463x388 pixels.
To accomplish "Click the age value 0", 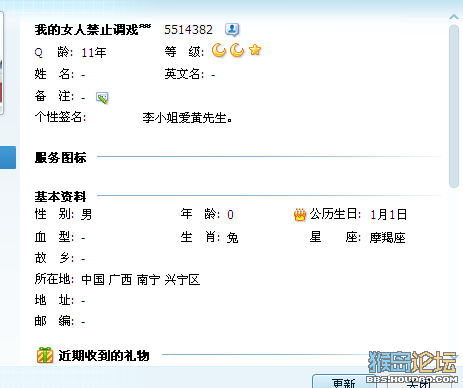I will [230, 215].
